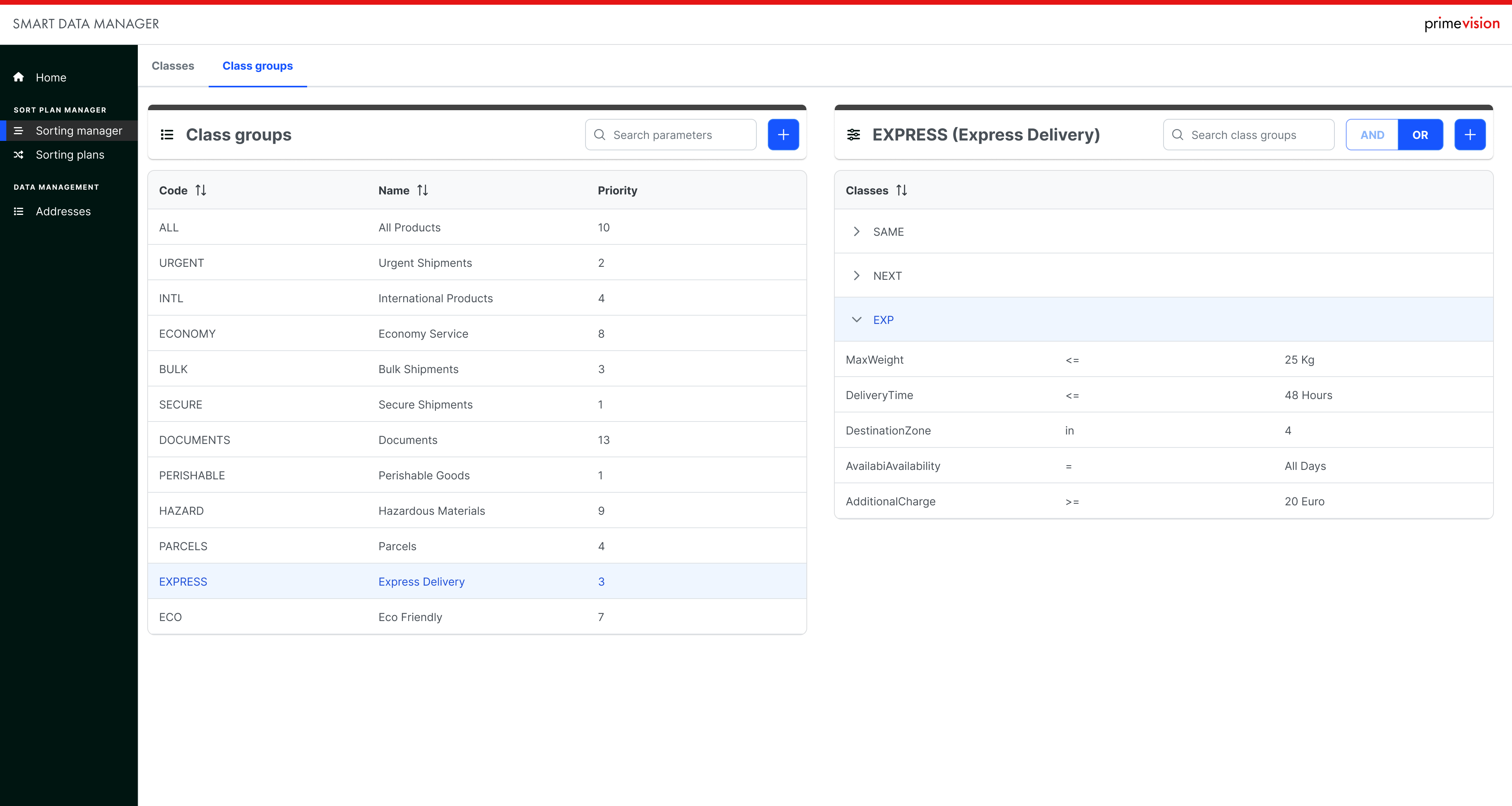Switch to the Classes tab

point(172,66)
